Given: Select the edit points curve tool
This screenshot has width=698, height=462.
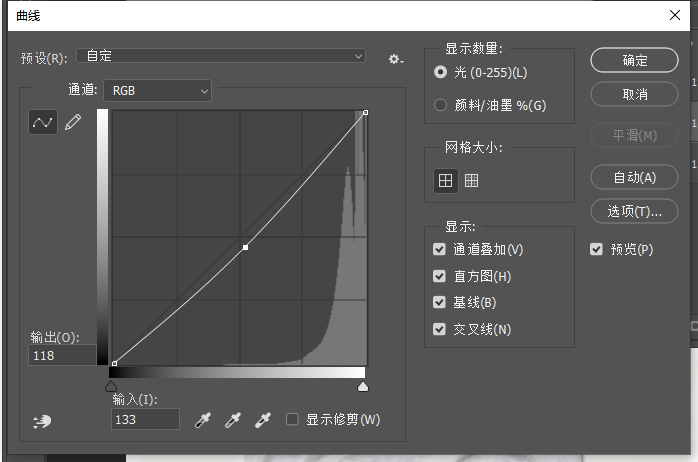Looking at the screenshot, I should (43, 122).
